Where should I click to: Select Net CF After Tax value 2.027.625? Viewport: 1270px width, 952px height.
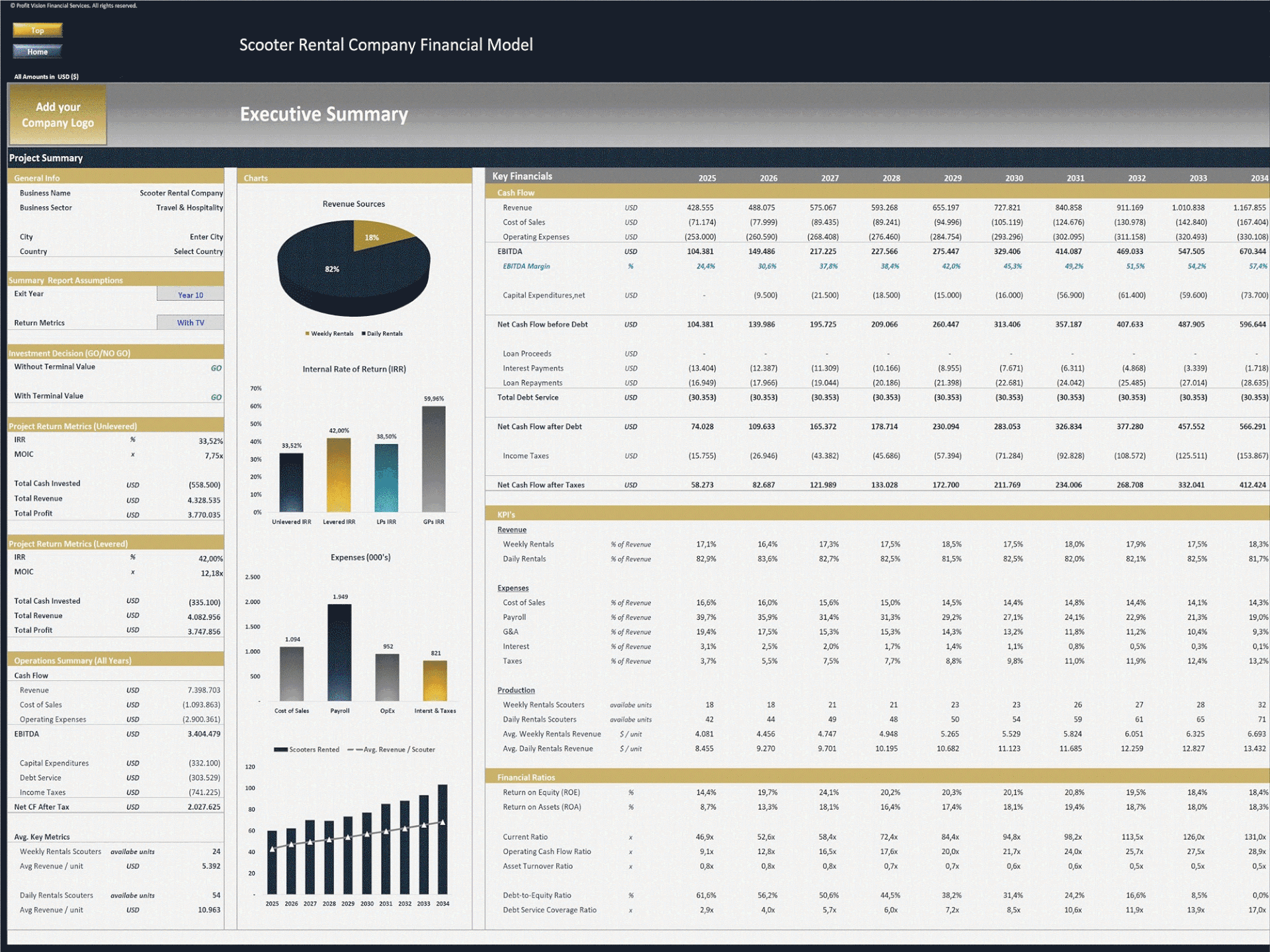coord(204,807)
